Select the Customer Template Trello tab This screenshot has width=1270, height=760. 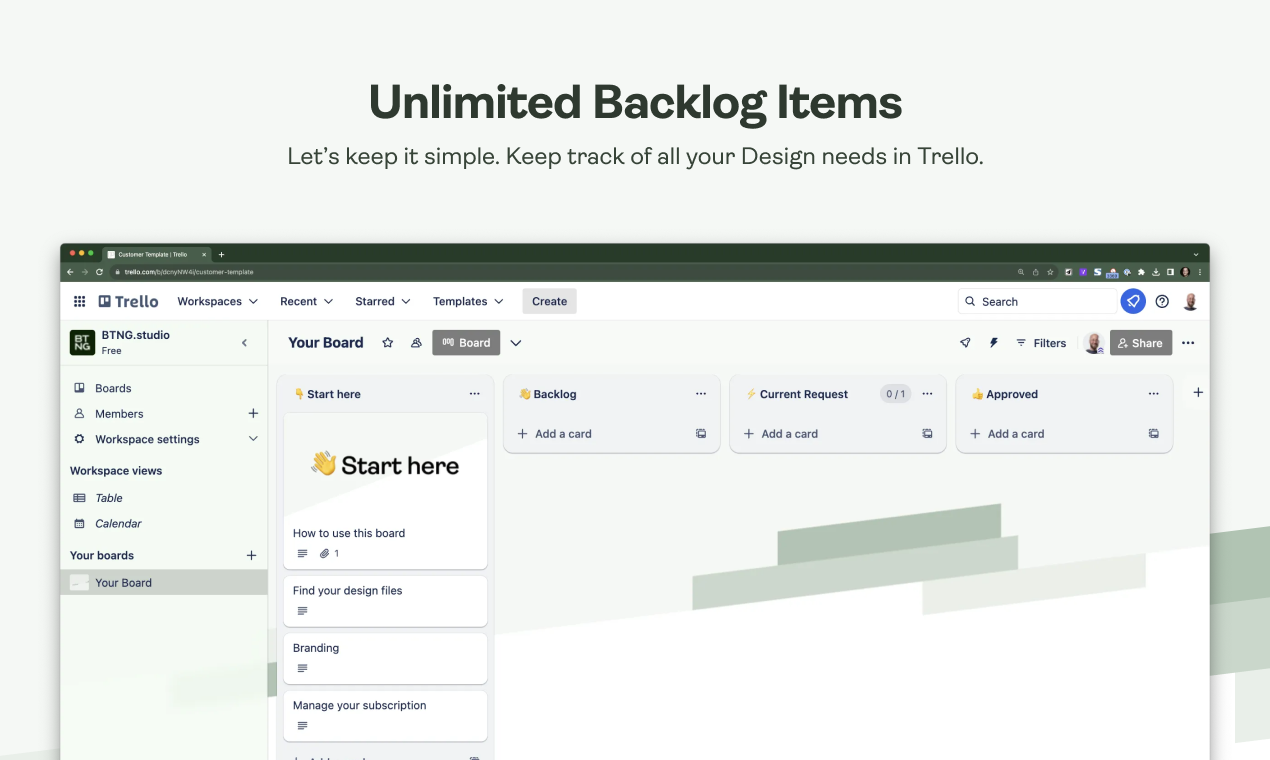coord(155,254)
